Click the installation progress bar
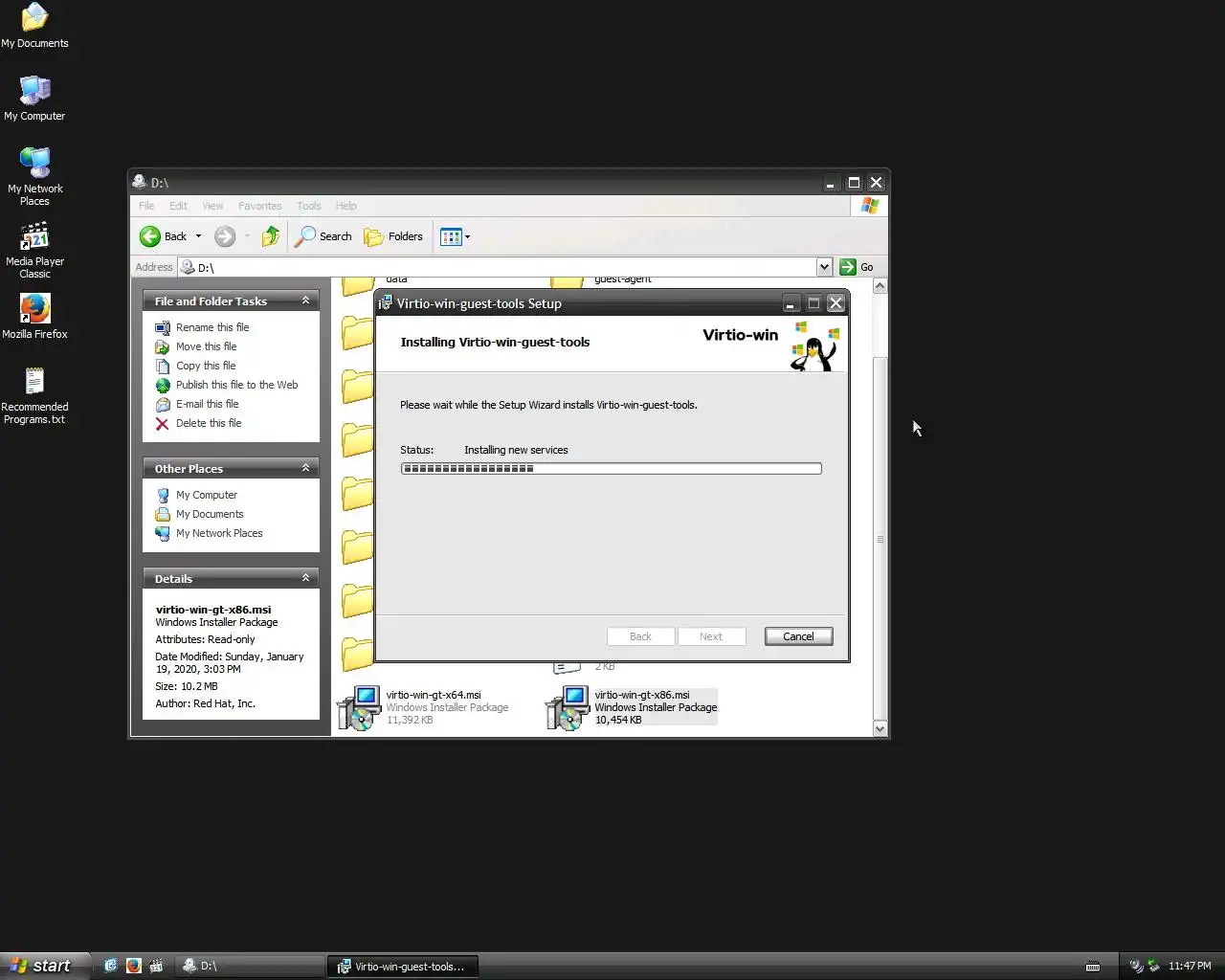The height and width of the screenshot is (980, 1225). (611, 468)
